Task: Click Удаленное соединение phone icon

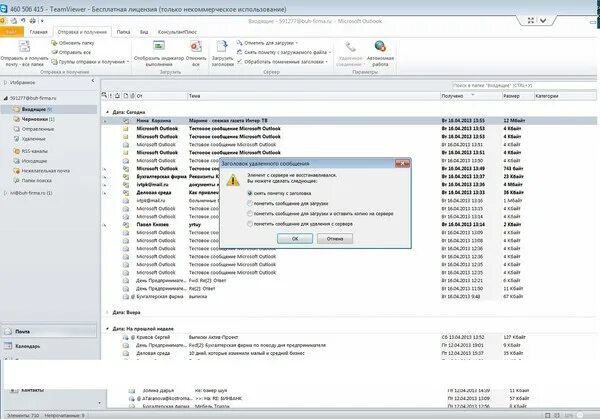Action: coord(350,47)
